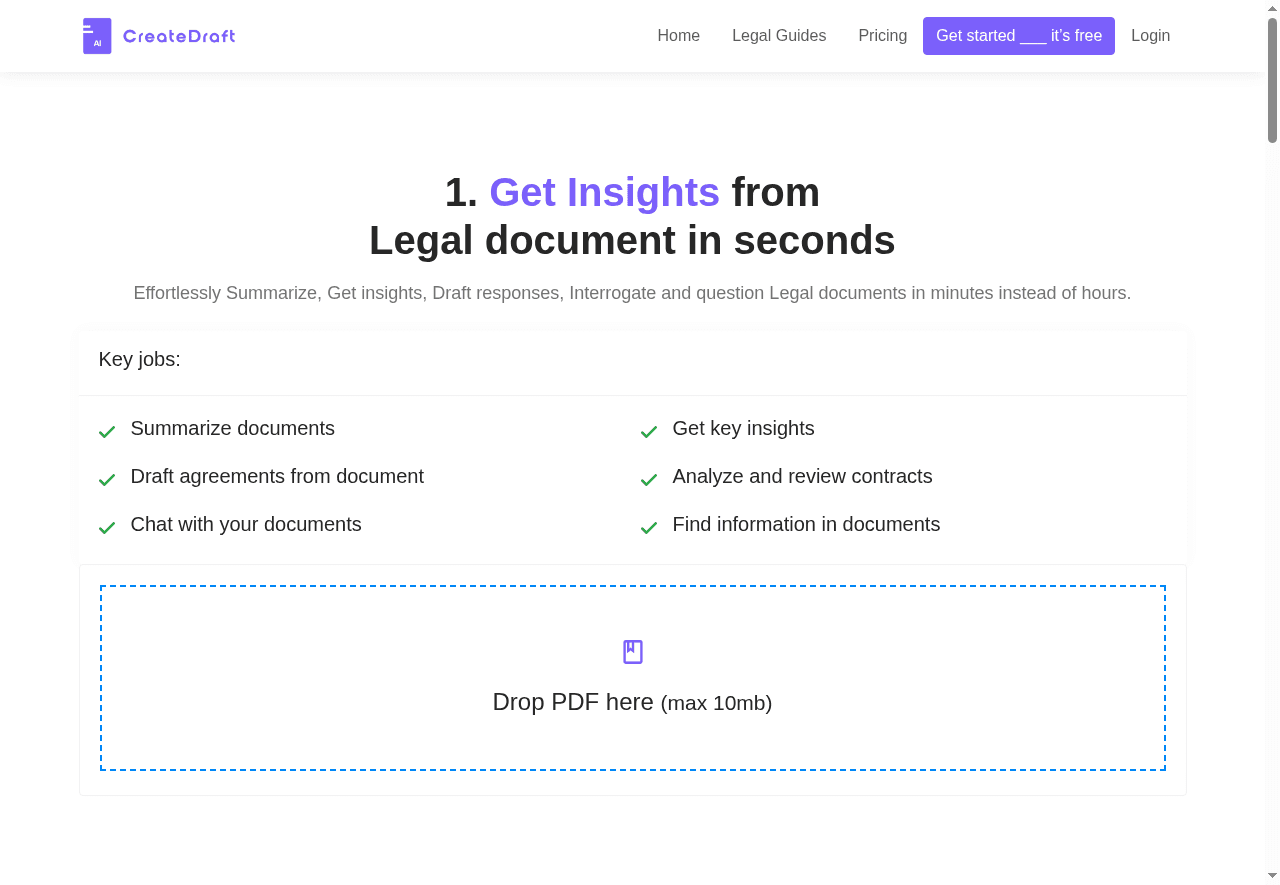Click checkmark beside Get key insights
The image size is (1280, 885).
pyautogui.click(x=649, y=432)
